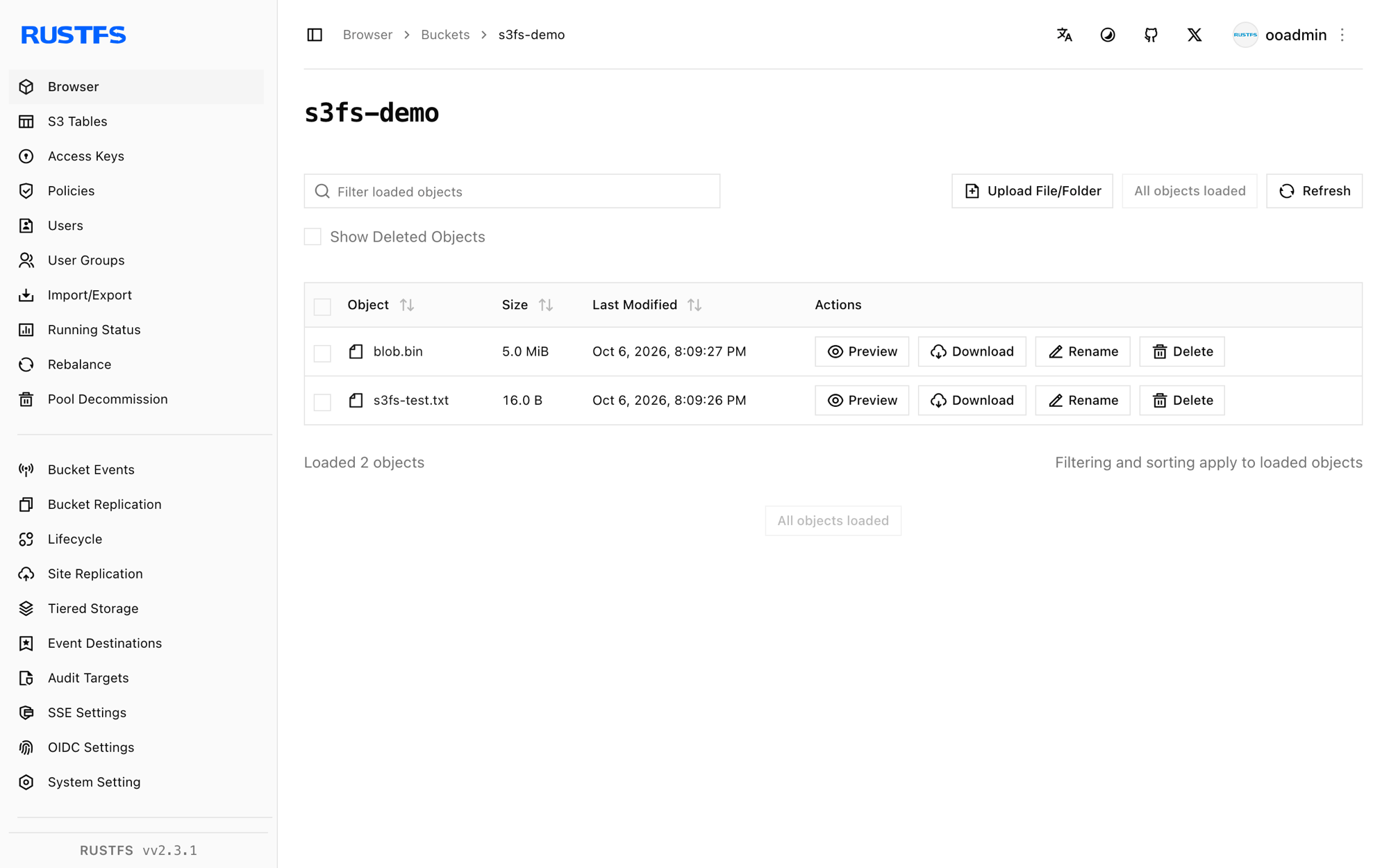Focus the Filter loaded objects field

pos(512,191)
